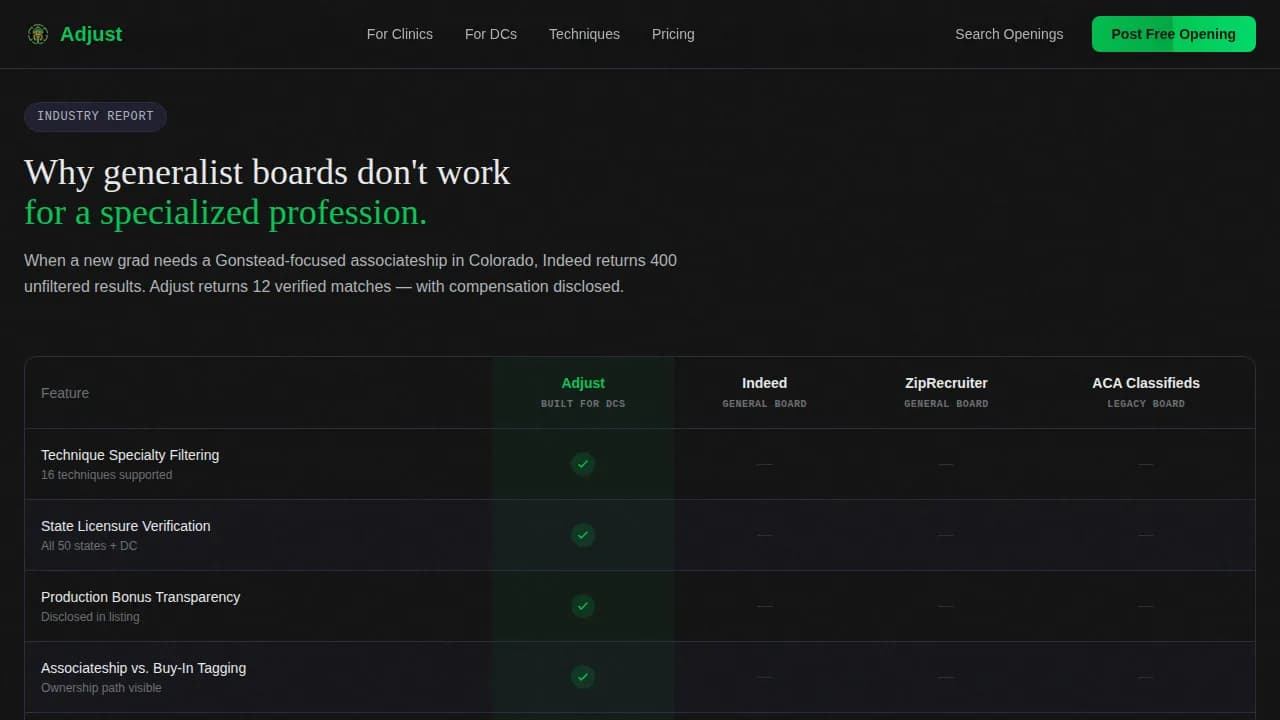Screen dimensions: 1280x720
Task: Click ZipRecruiter's dash for State Licensure Verification
Action: click(x=946, y=535)
